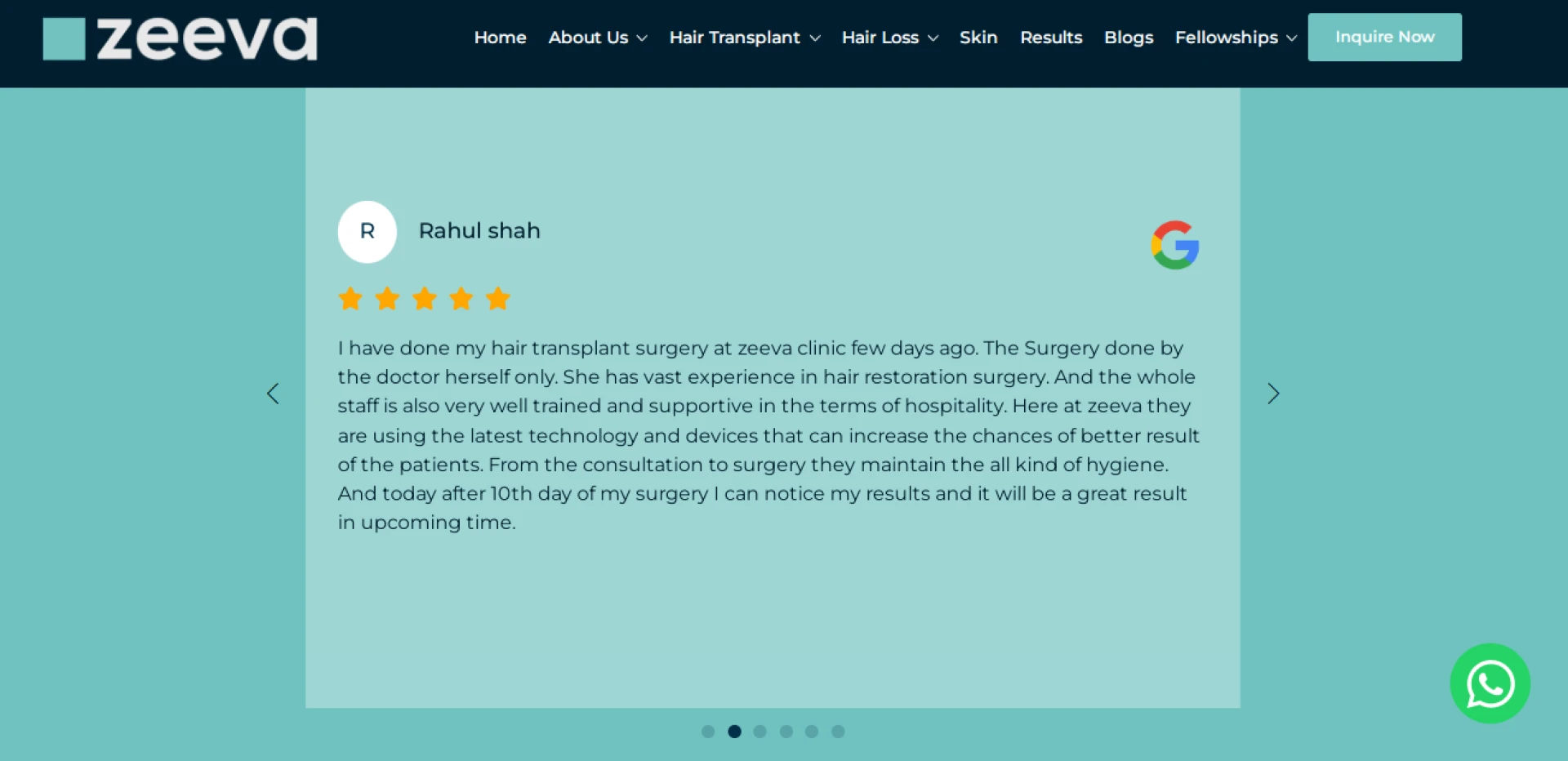Open the Google review source icon

click(1174, 243)
